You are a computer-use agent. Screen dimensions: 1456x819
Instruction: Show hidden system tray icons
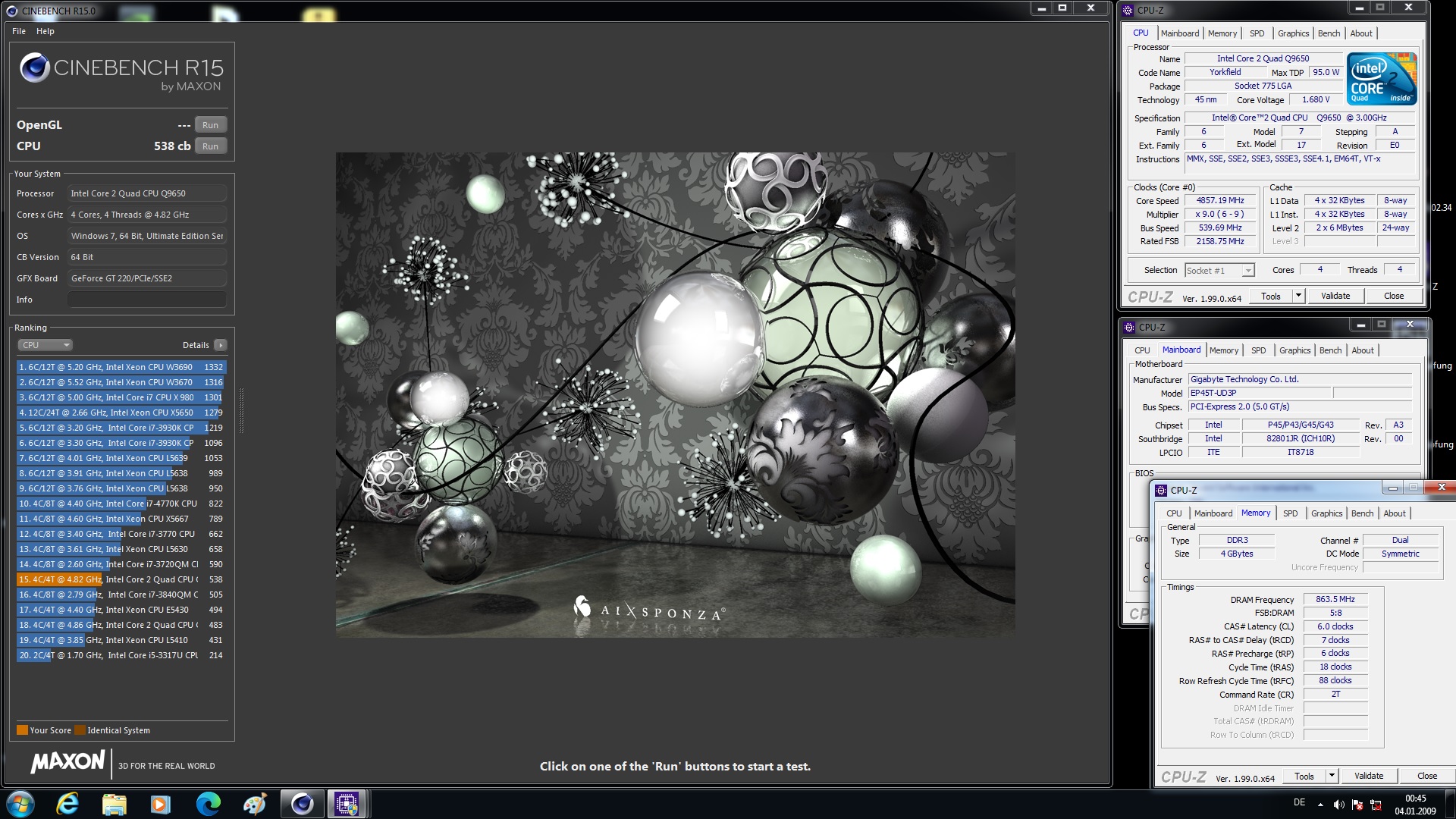1320,805
